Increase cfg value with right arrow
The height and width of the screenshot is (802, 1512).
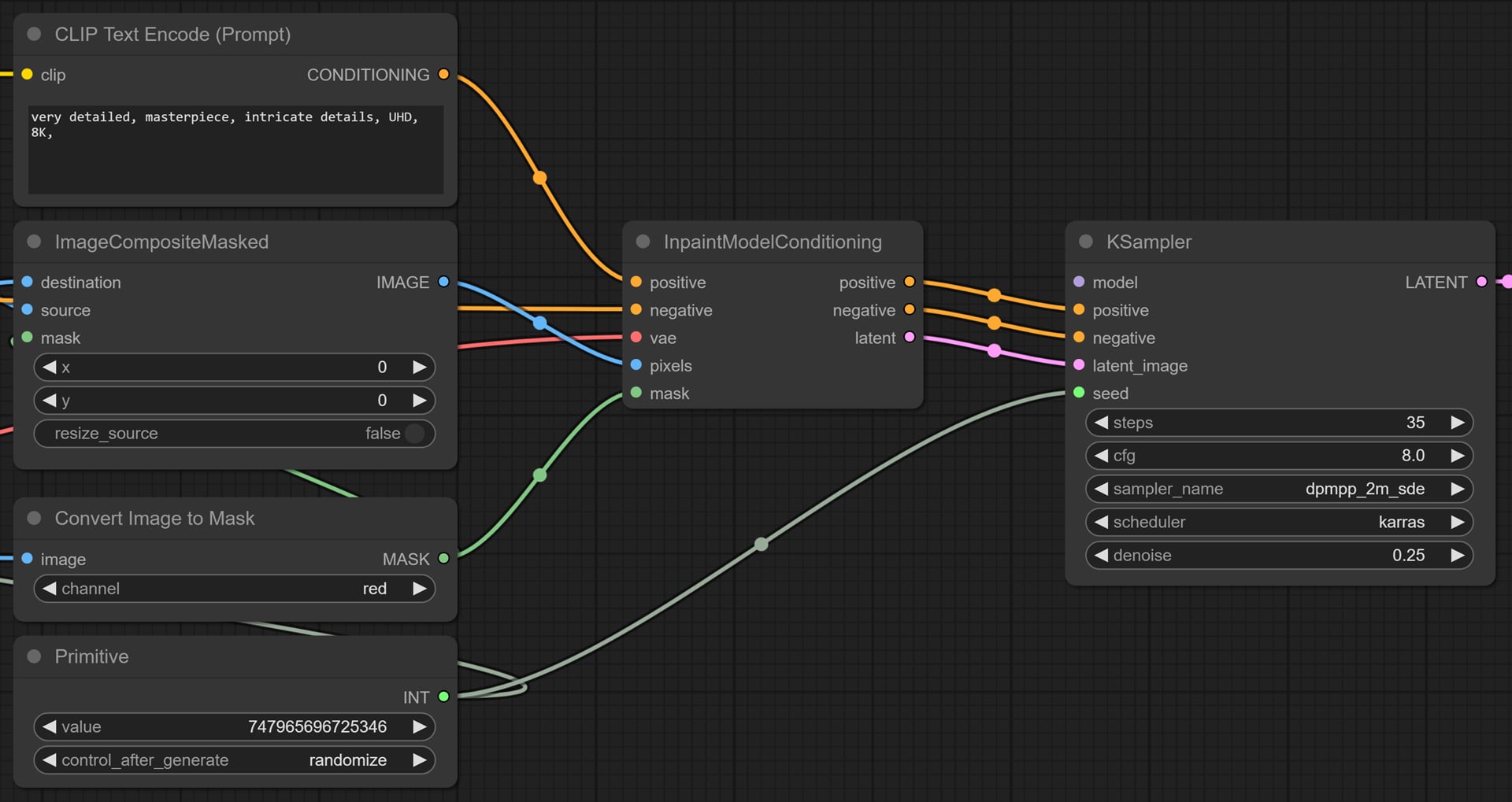pyautogui.click(x=1458, y=456)
